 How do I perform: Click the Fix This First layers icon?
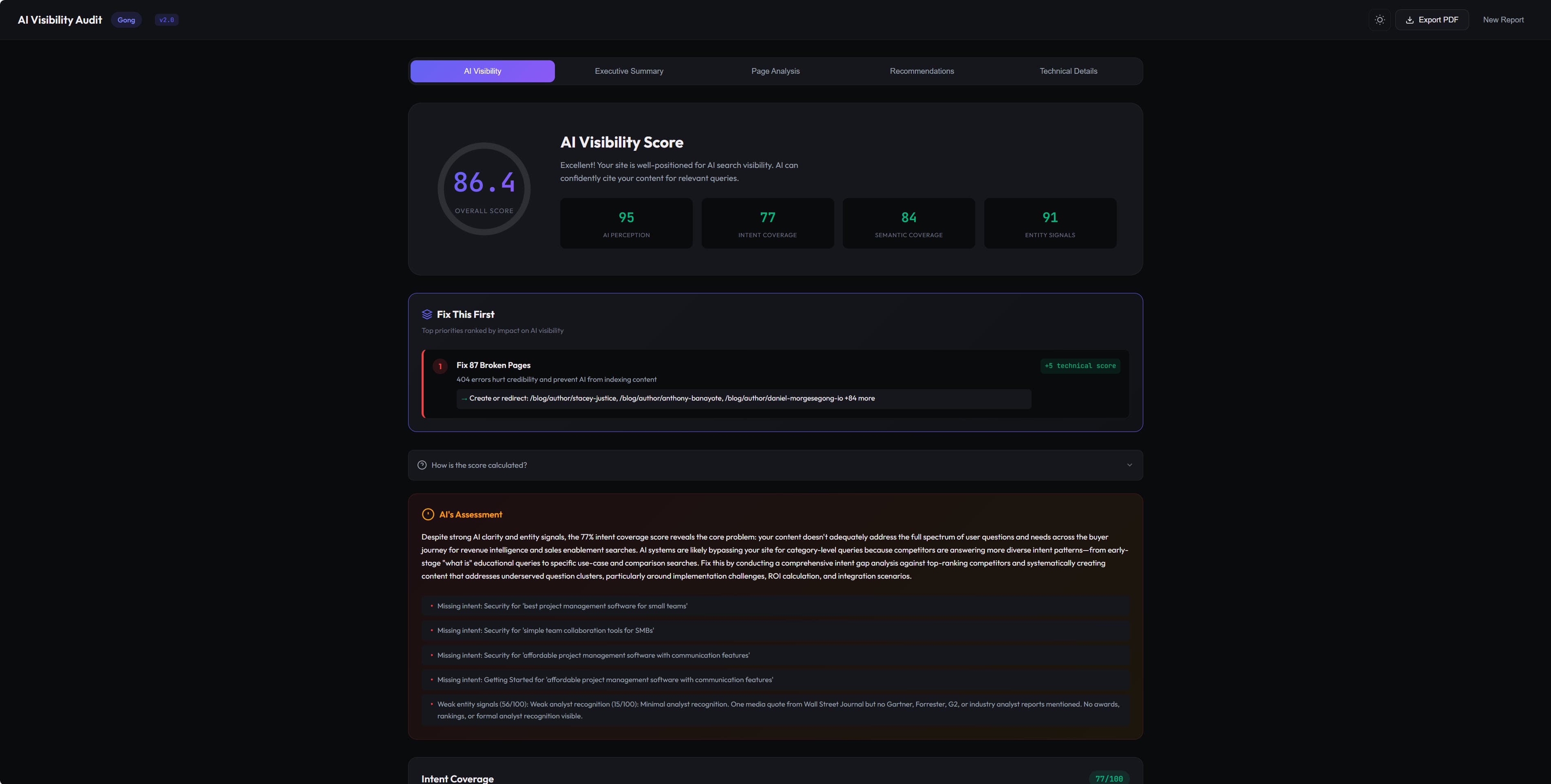click(427, 314)
